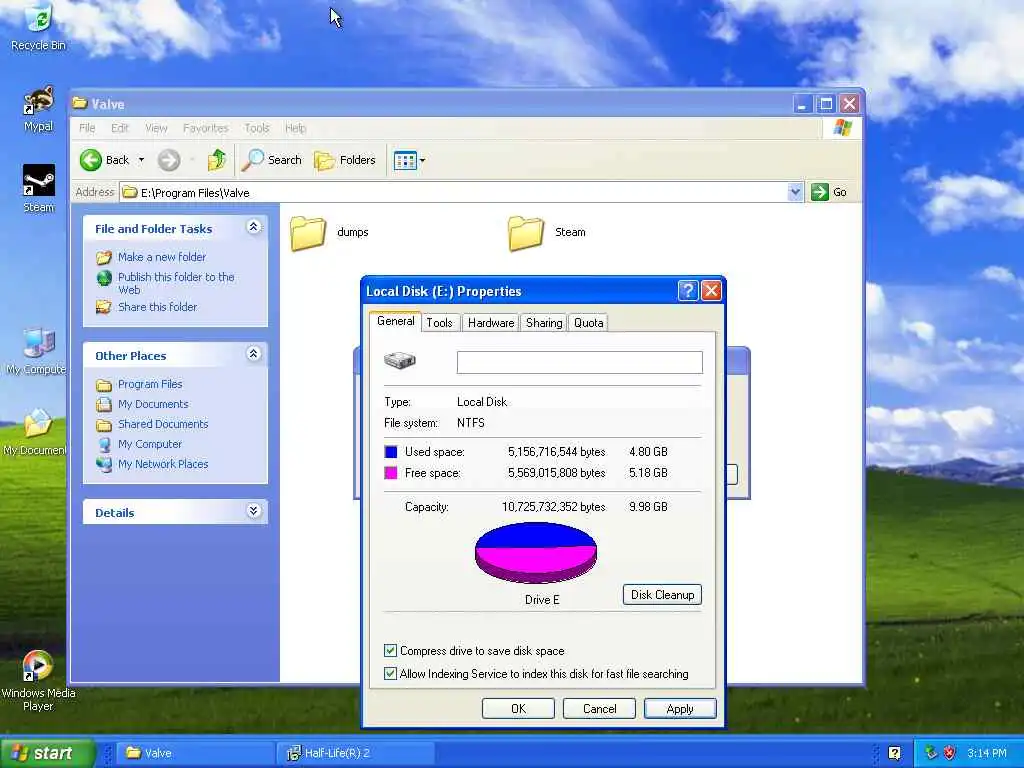
Task: Go up one folder level
Action: [216, 160]
